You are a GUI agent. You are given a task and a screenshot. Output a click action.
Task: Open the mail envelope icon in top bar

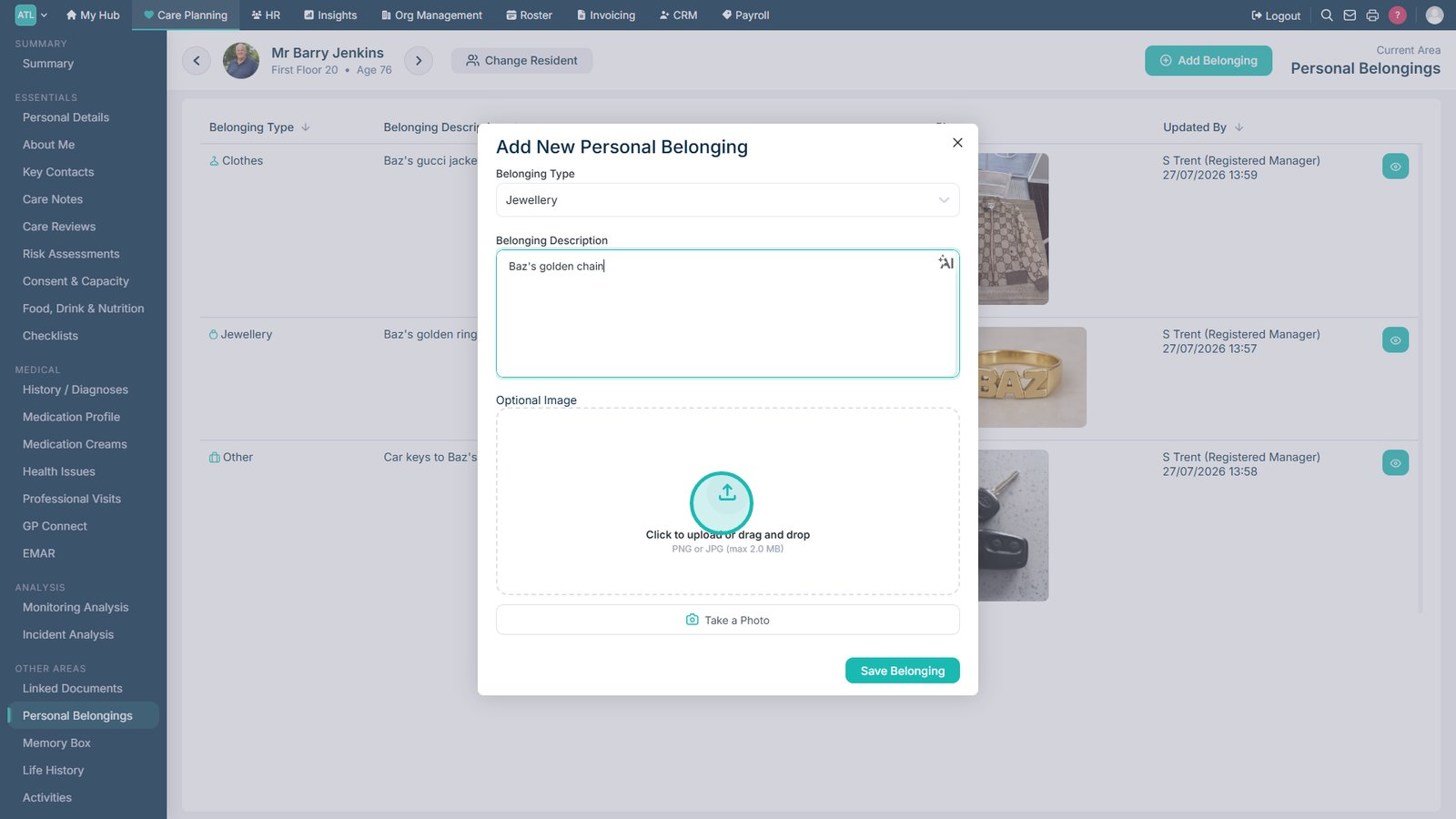(x=1350, y=15)
